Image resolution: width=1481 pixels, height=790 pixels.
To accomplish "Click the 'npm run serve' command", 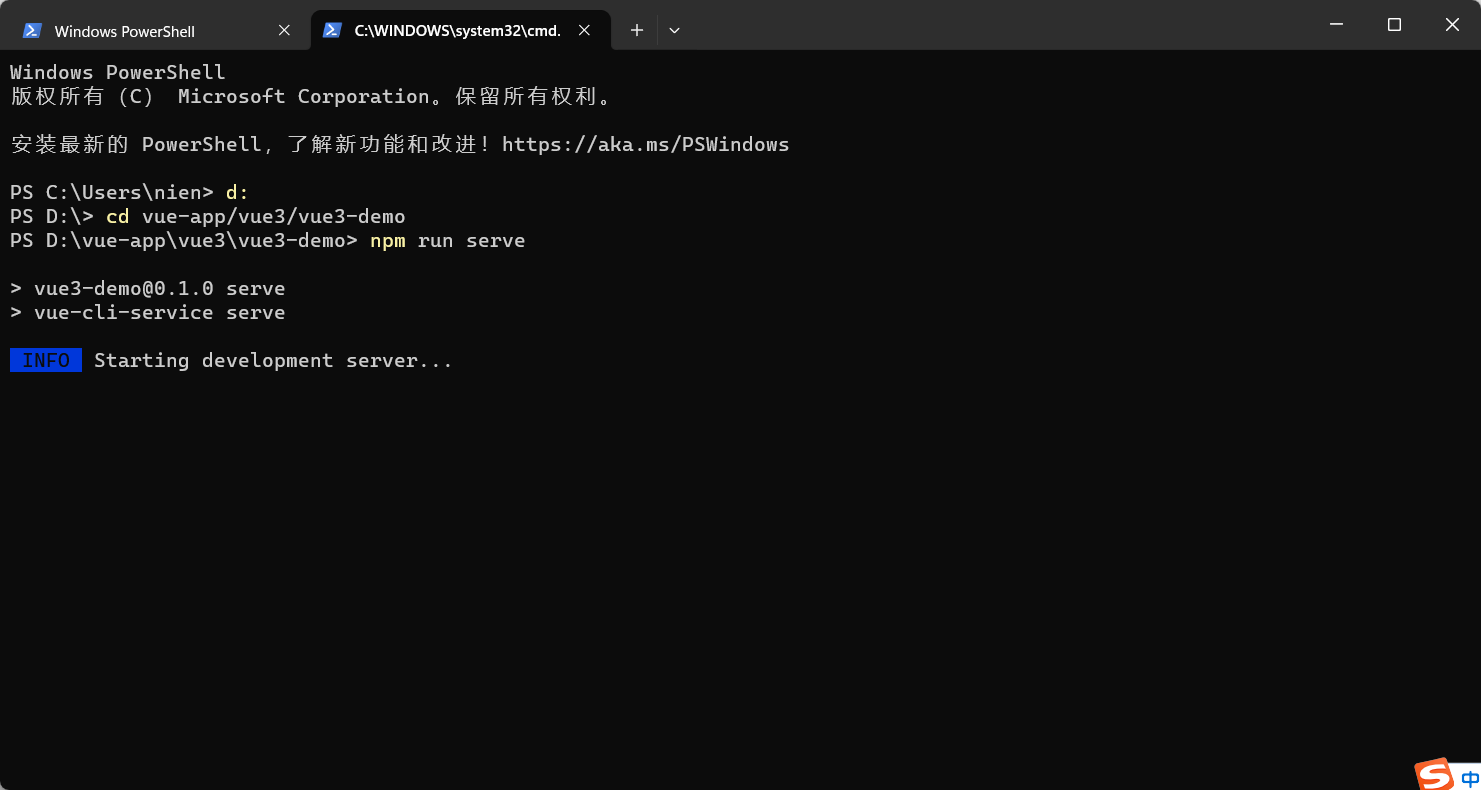I will [447, 241].
